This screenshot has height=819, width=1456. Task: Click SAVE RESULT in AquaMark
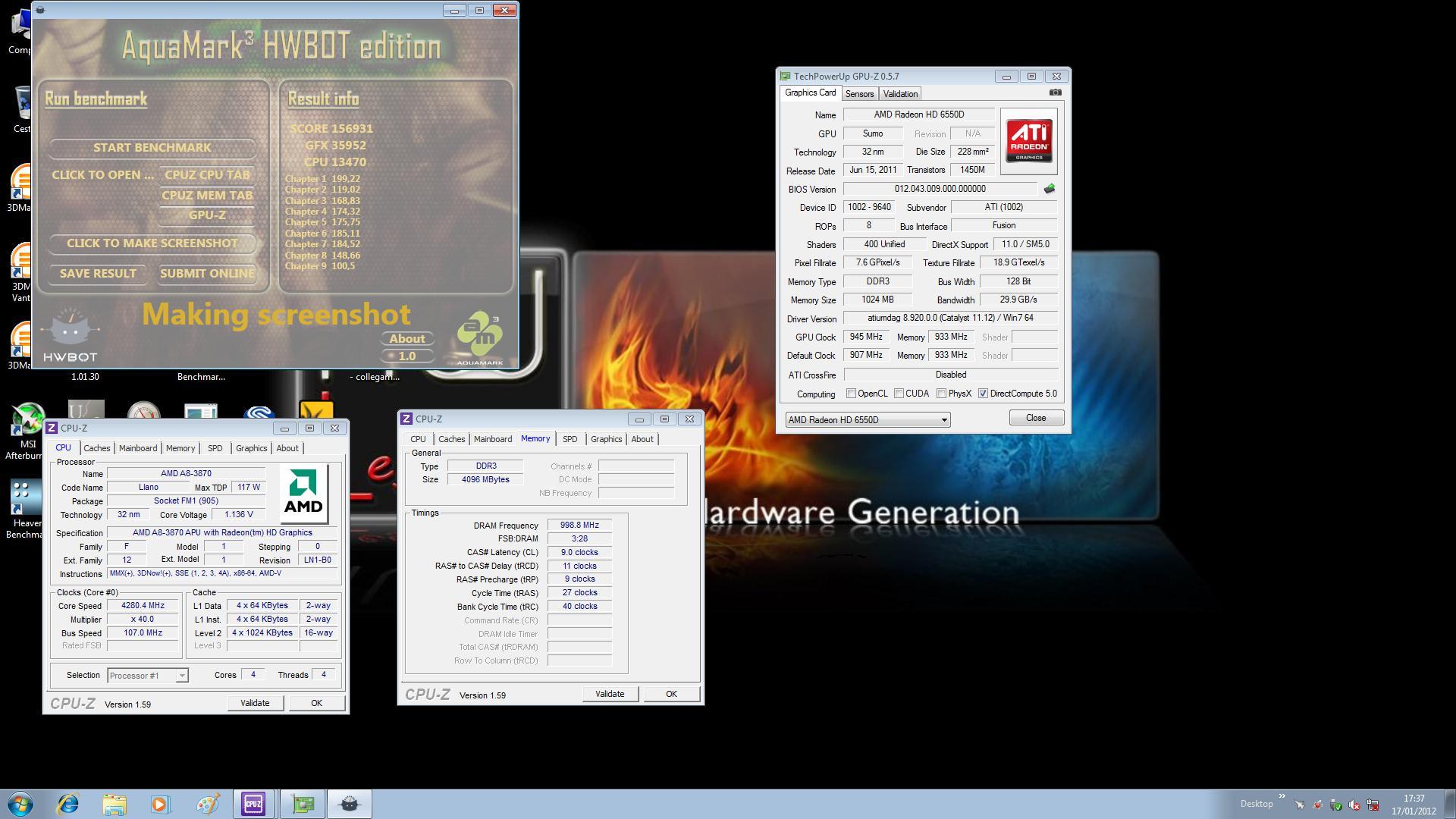(98, 274)
